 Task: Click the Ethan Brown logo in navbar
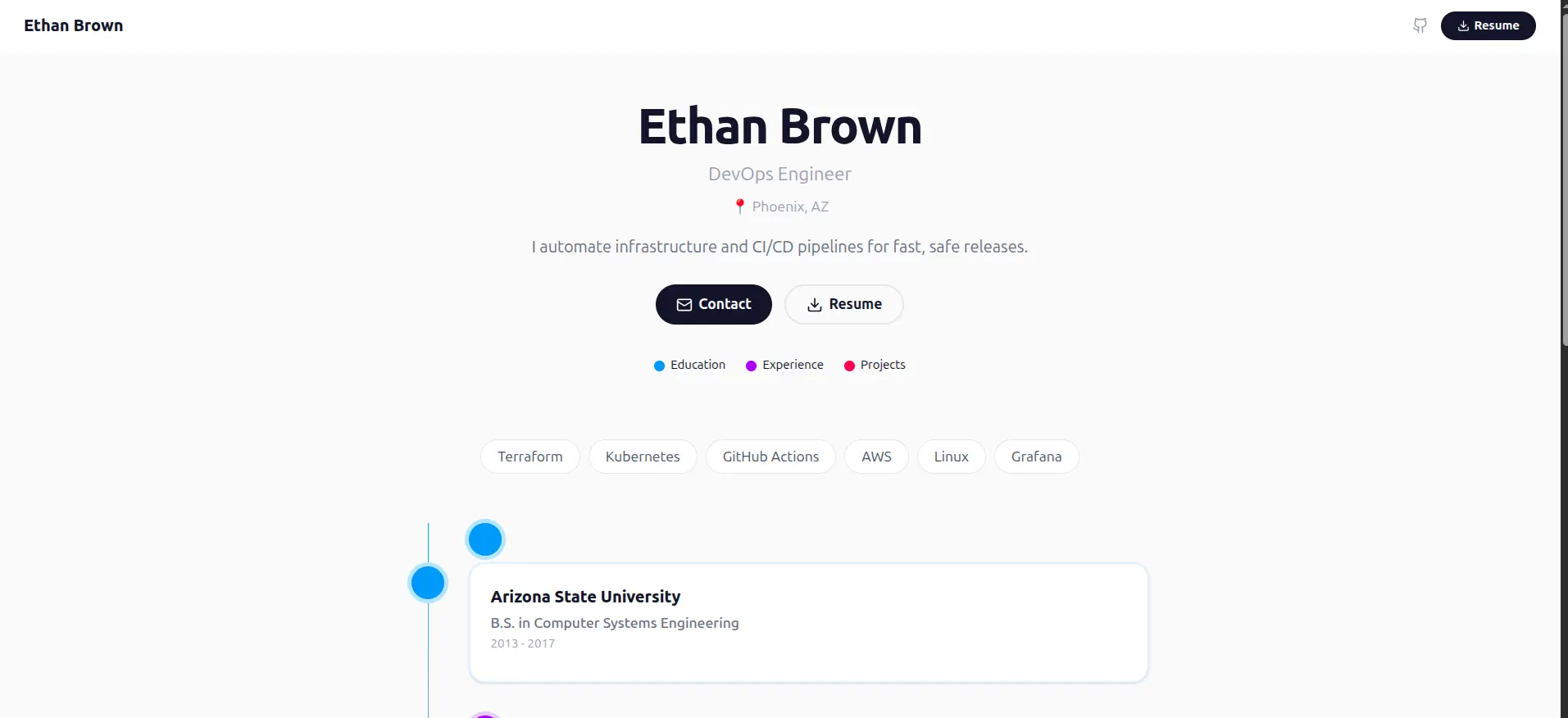click(74, 26)
